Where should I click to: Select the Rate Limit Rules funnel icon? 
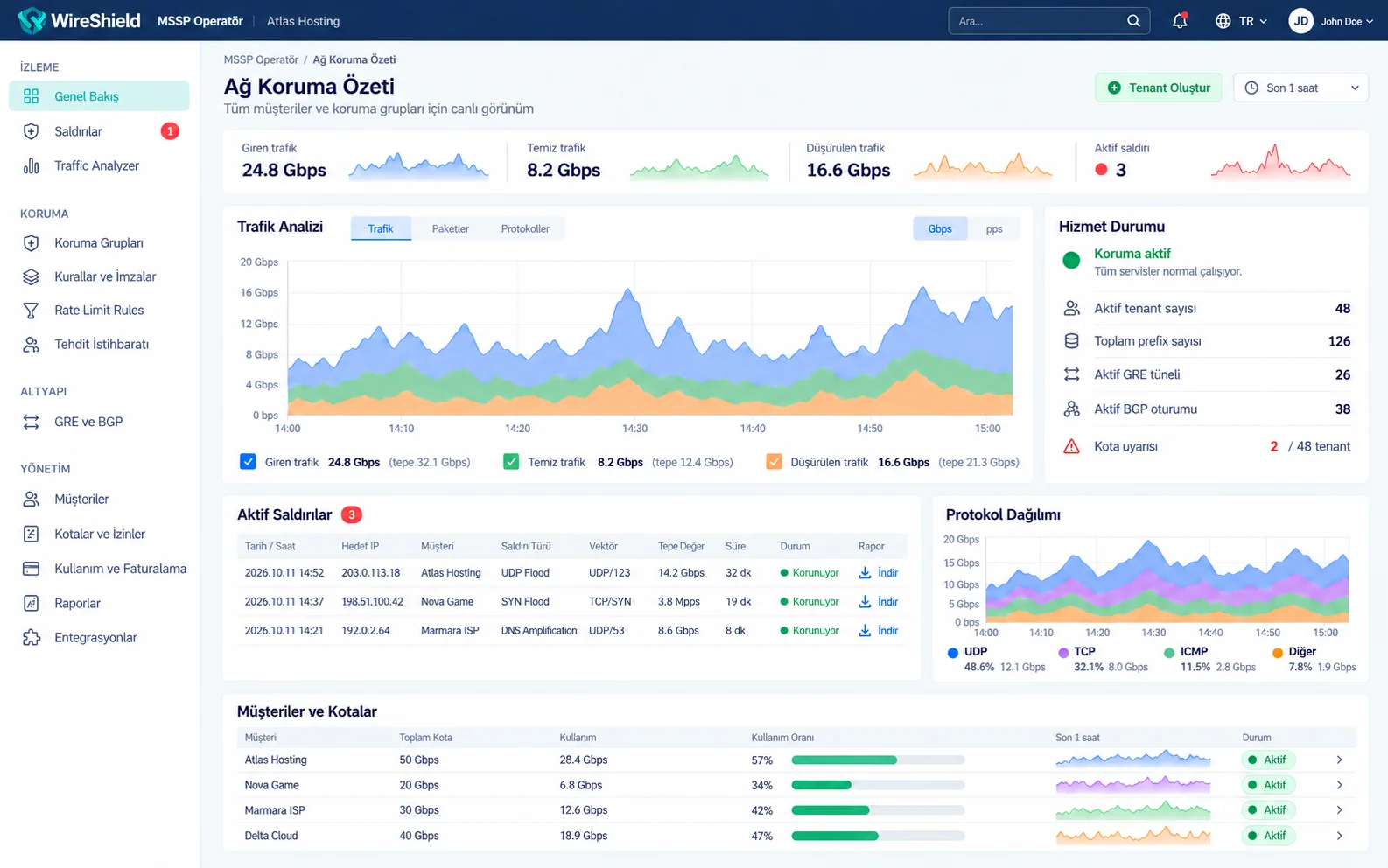(31, 311)
